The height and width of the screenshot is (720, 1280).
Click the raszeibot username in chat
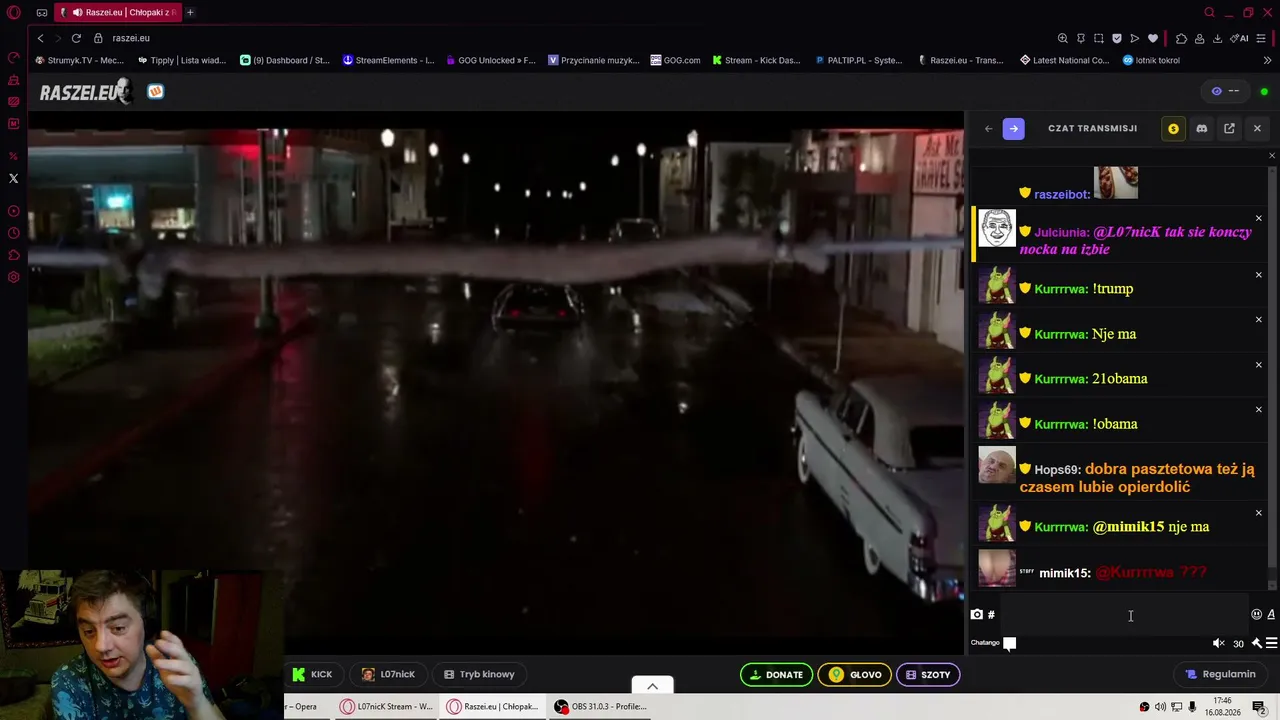tap(1061, 194)
